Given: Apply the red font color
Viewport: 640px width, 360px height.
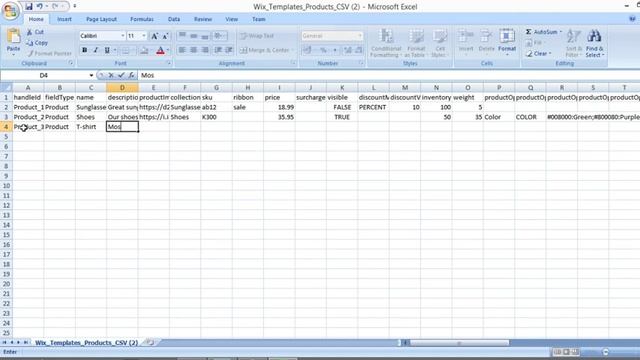Looking at the screenshot, I should tap(160, 50).
